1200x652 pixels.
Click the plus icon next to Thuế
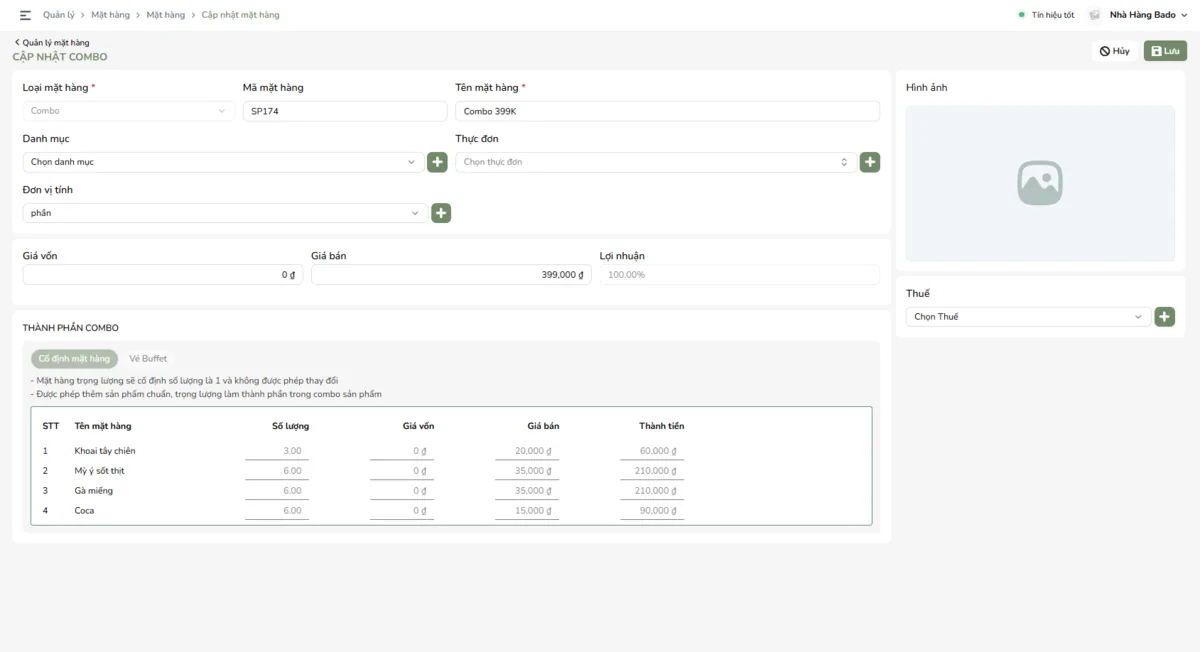pyautogui.click(x=1164, y=317)
